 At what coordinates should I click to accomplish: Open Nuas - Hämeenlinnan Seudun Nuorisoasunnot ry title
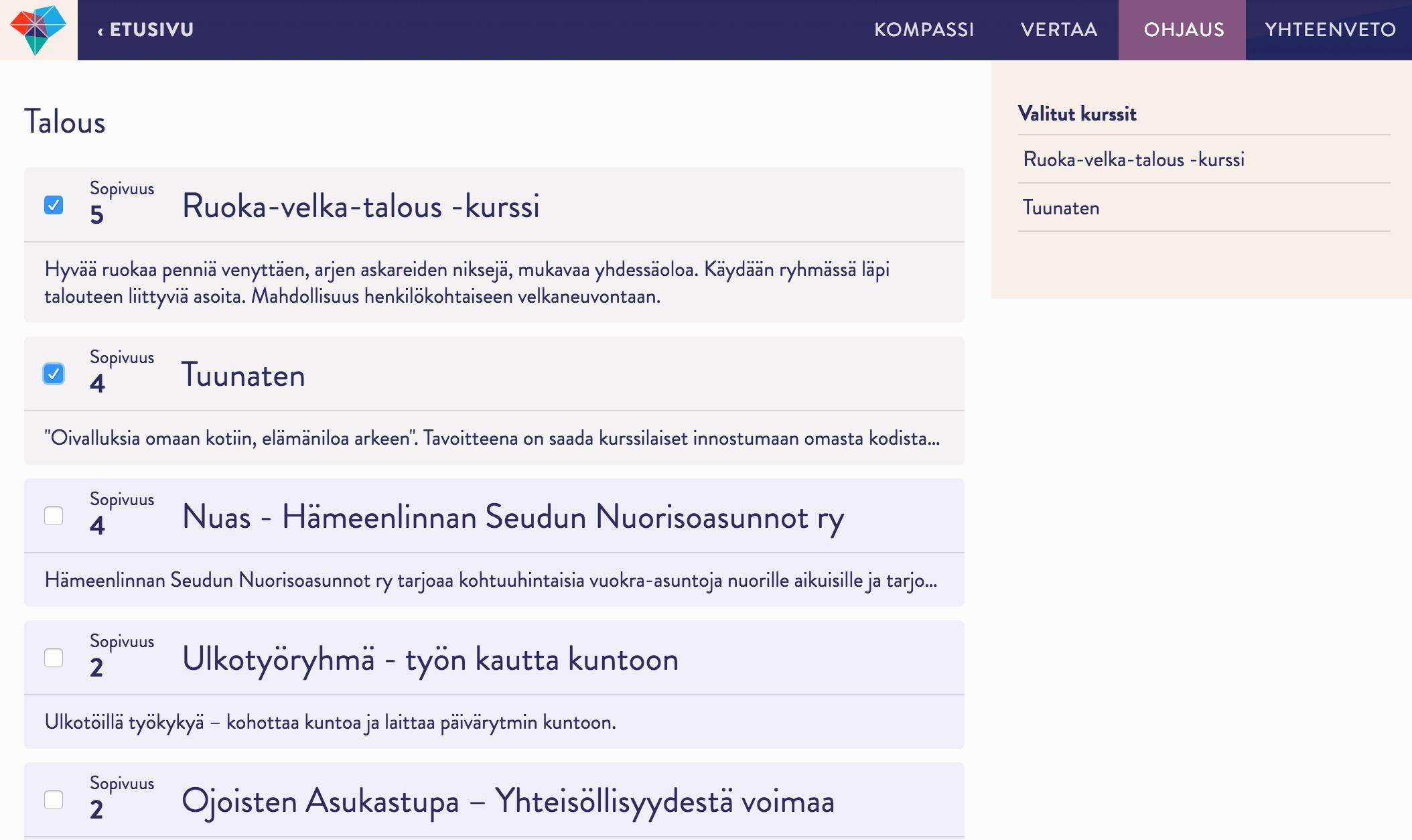point(513,518)
